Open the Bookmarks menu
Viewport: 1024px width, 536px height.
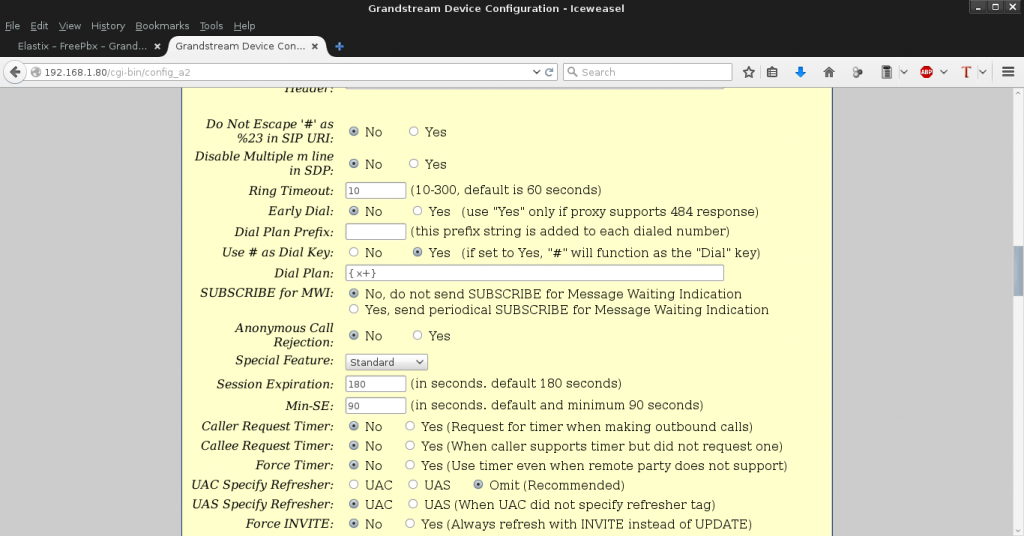tap(160, 25)
